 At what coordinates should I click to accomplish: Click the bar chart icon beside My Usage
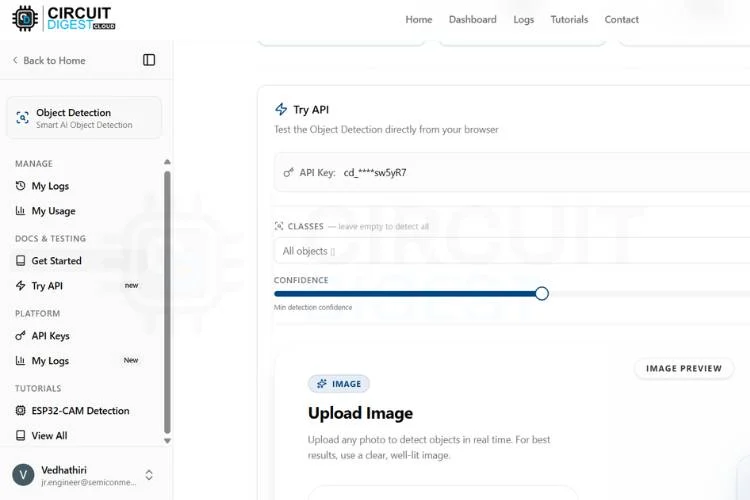20,211
